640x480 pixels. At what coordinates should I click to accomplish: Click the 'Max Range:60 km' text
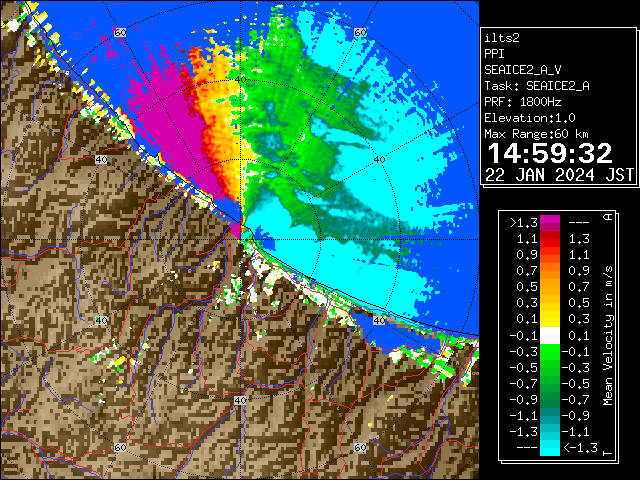(x=536, y=134)
